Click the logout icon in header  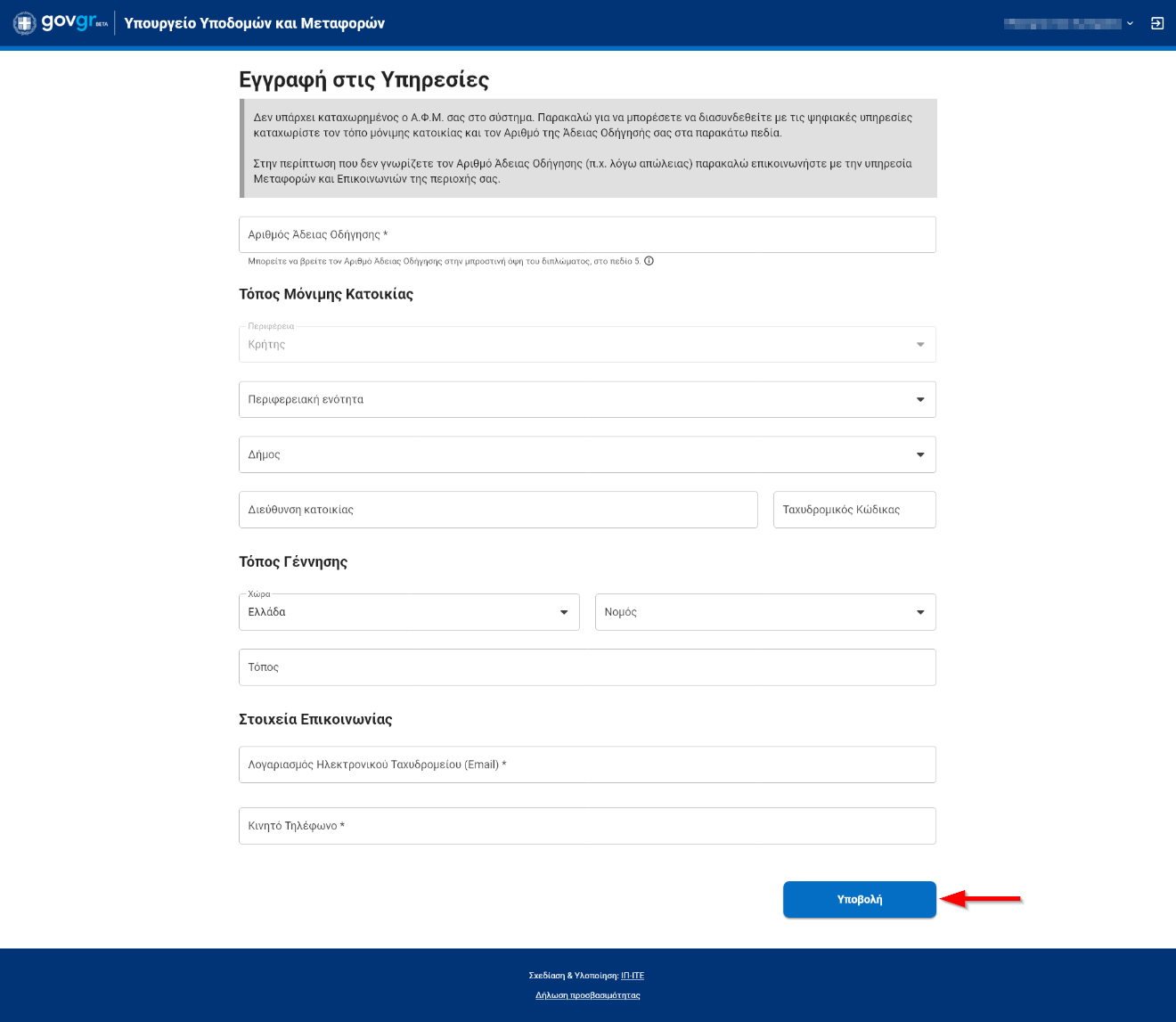[x=1157, y=23]
